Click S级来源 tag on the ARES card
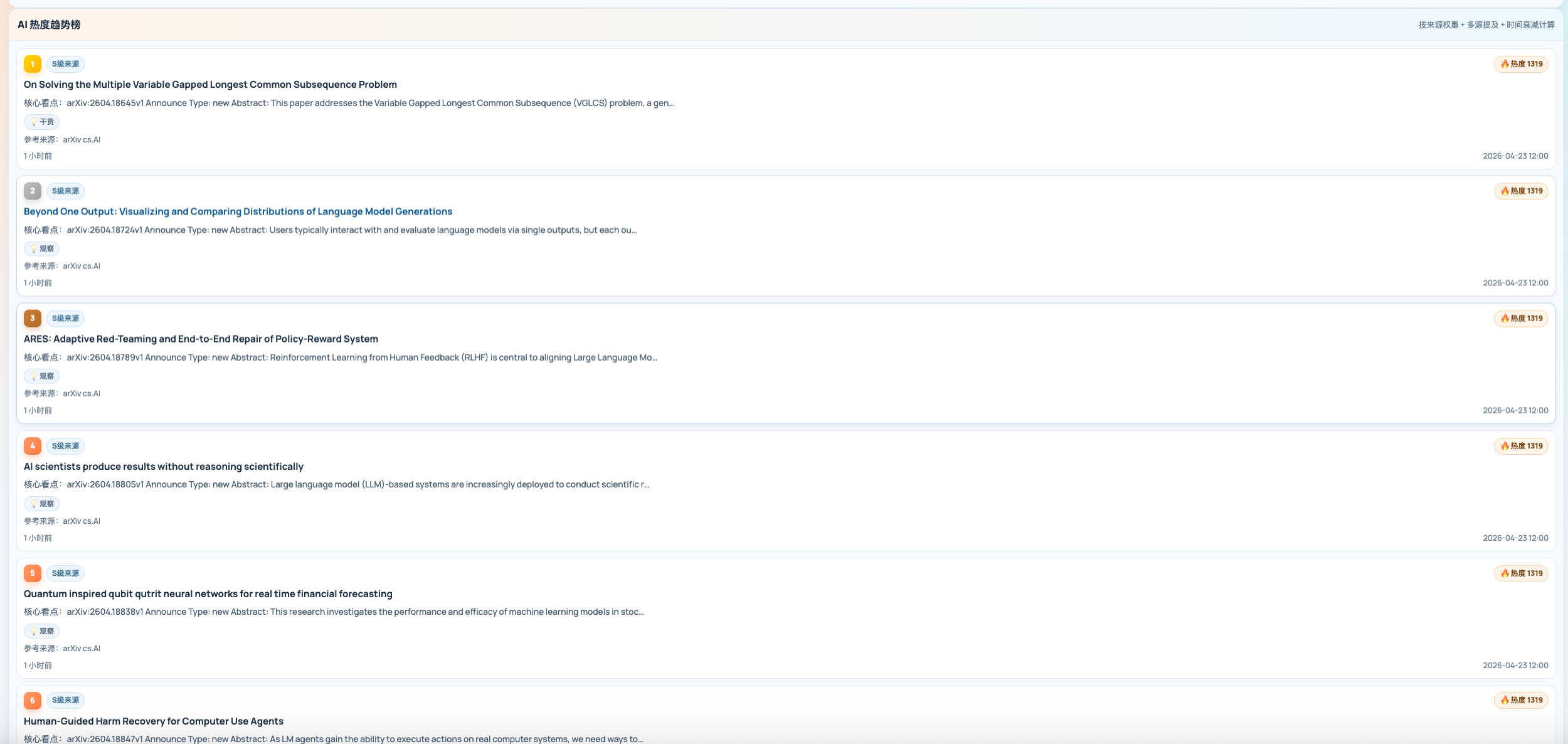The width and height of the screenshot is (1568, 744). 66,318
